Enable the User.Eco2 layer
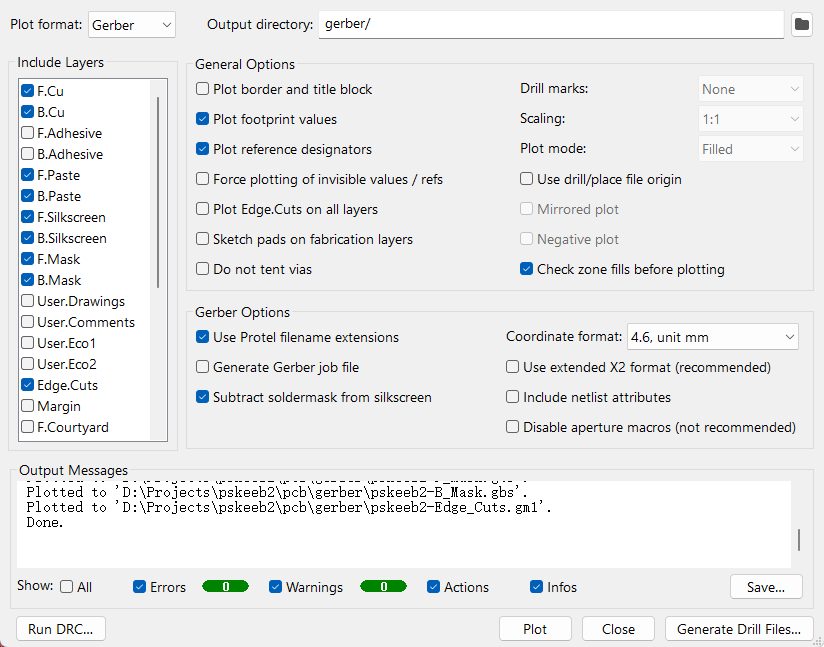This screenshot has height=647, width=824. (x=28, y=364)
